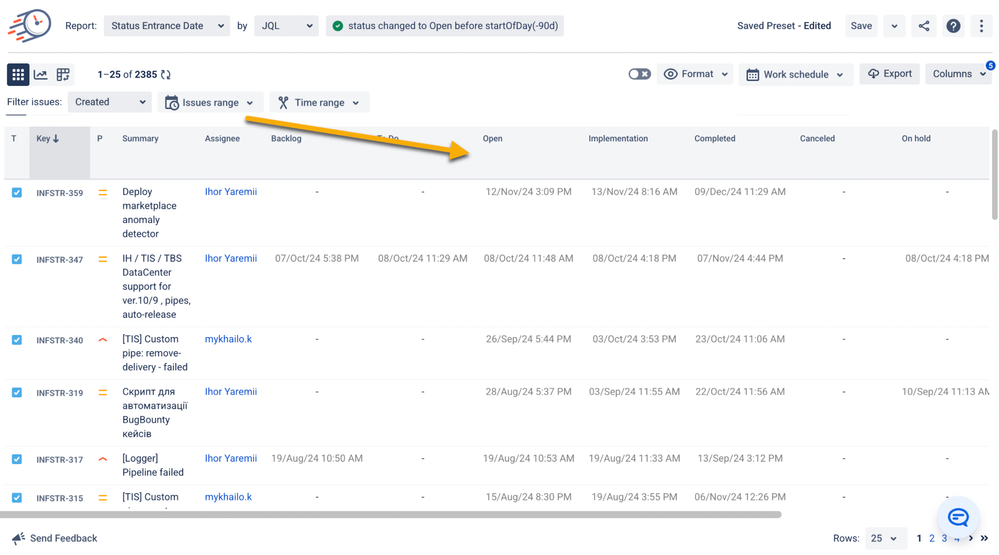Jump to last page double arrow

[x=984, y=538]
